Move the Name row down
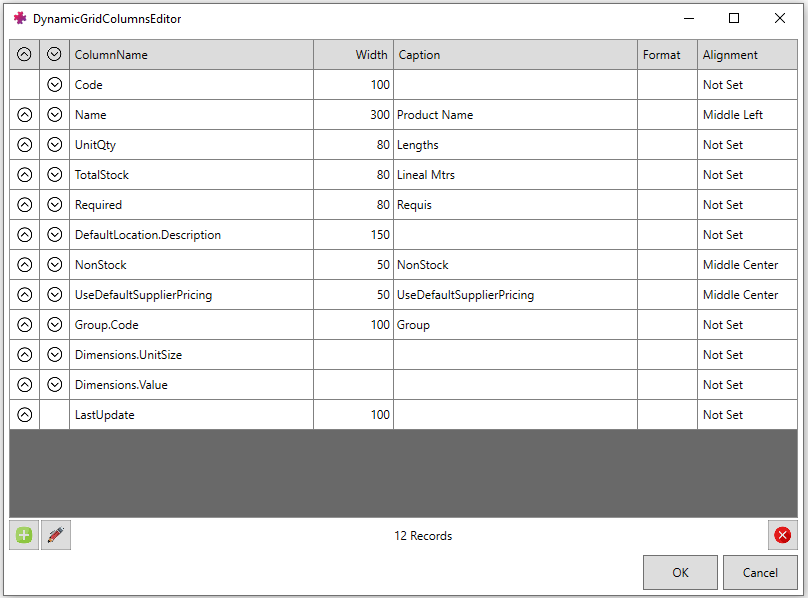The height and width of the screenshot is (598, 808). pos(55,114)
